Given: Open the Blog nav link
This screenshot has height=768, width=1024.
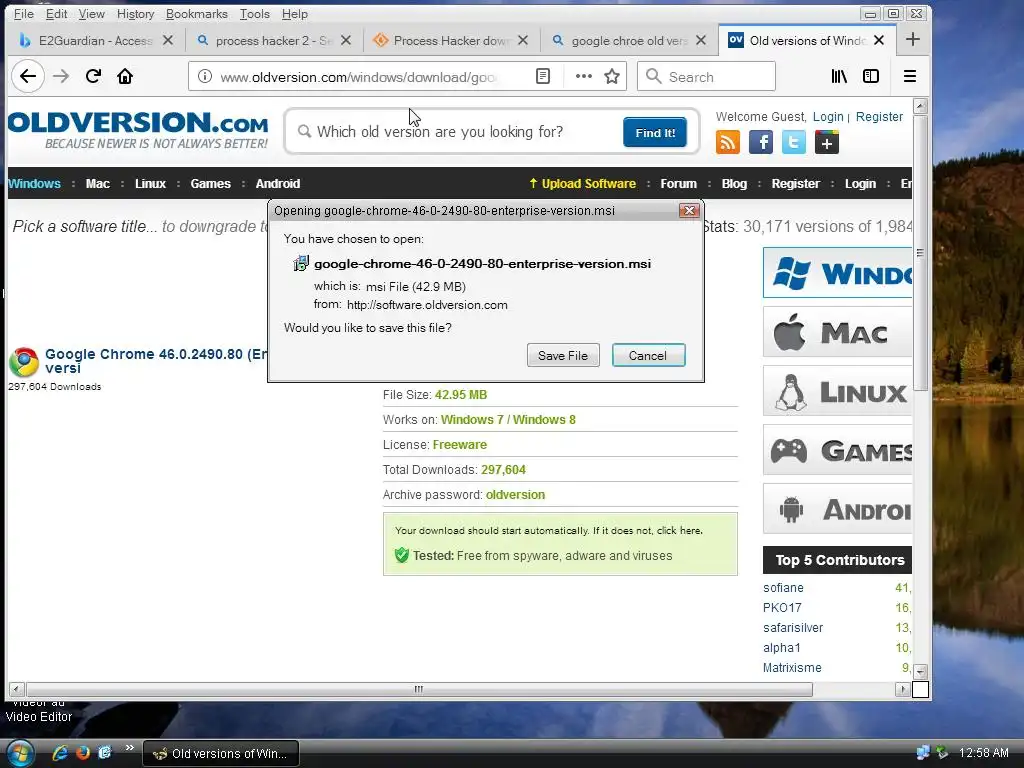Looking at the screenshot, I should pos(734,184).
